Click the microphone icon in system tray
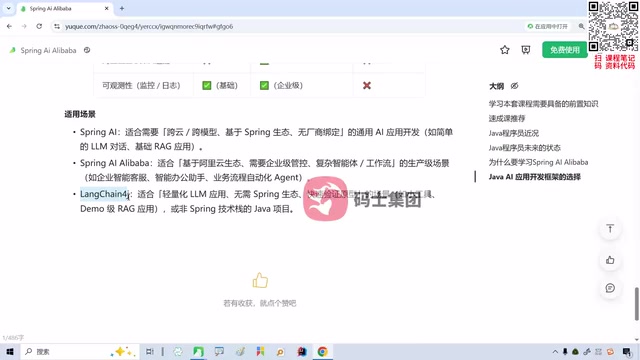640x360 pixels. tap(565, 351)
